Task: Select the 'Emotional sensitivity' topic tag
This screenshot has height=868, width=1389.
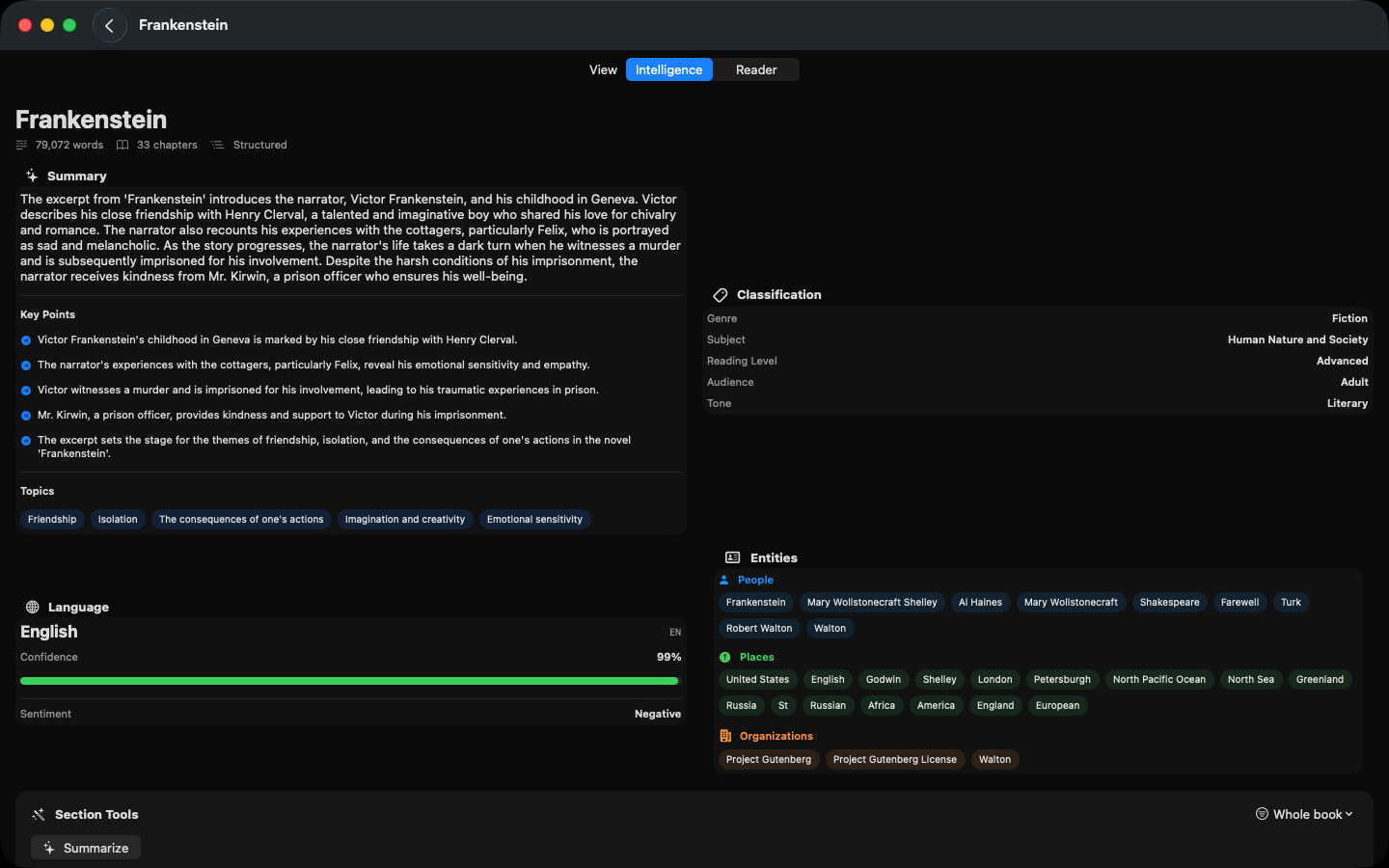Action: (x=534, y=519)
